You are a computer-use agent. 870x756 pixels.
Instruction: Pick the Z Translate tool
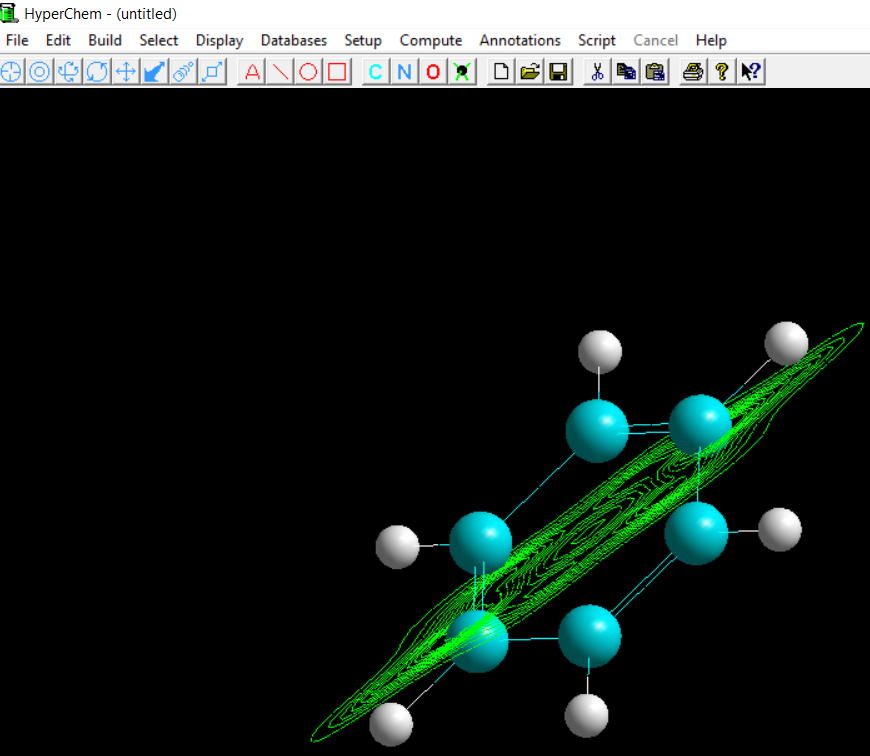tap(155, 72)
